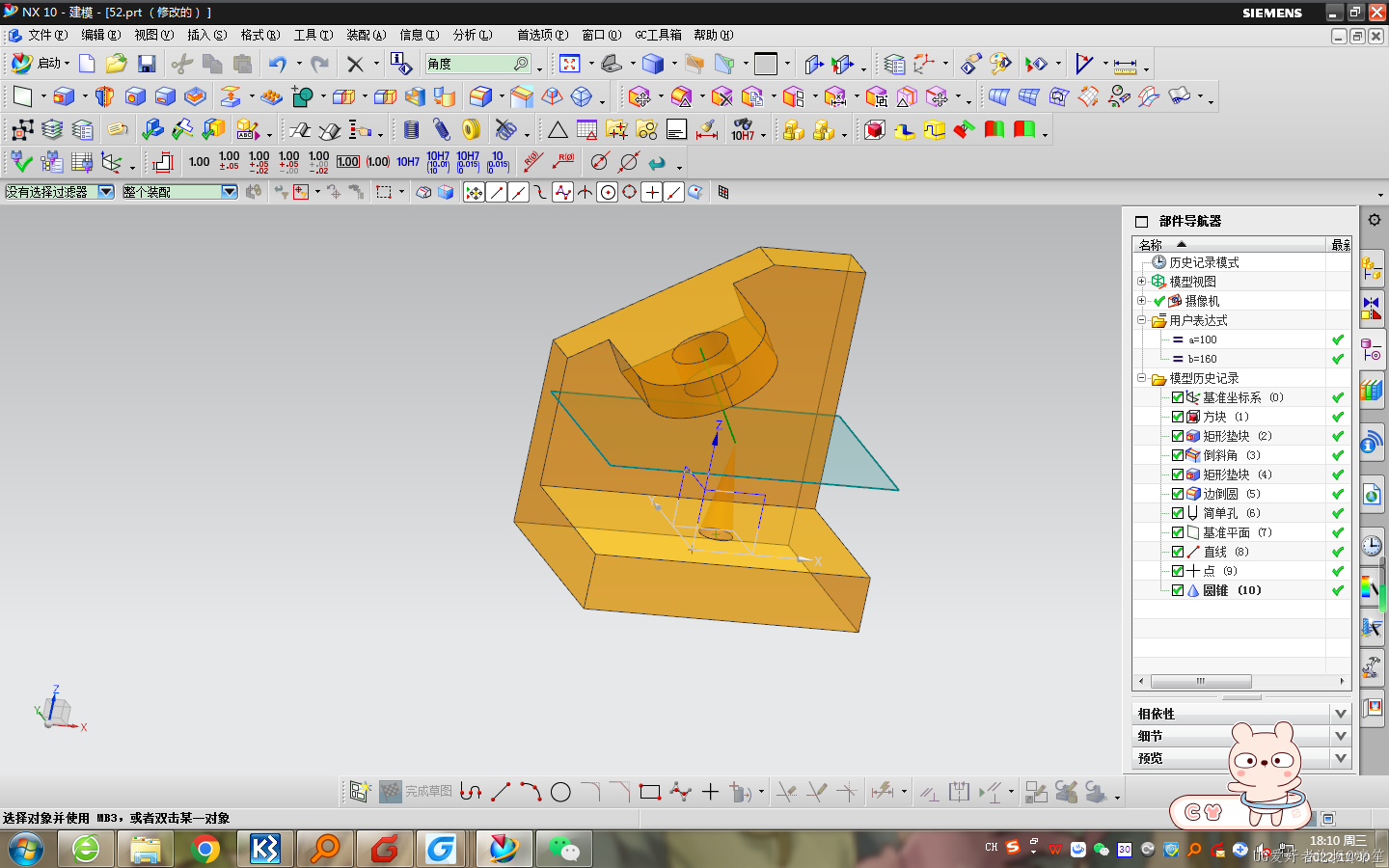Viewport: 1389px width, 868px height.
Task: Sort by the 名称 column header
Action: 1229,245
